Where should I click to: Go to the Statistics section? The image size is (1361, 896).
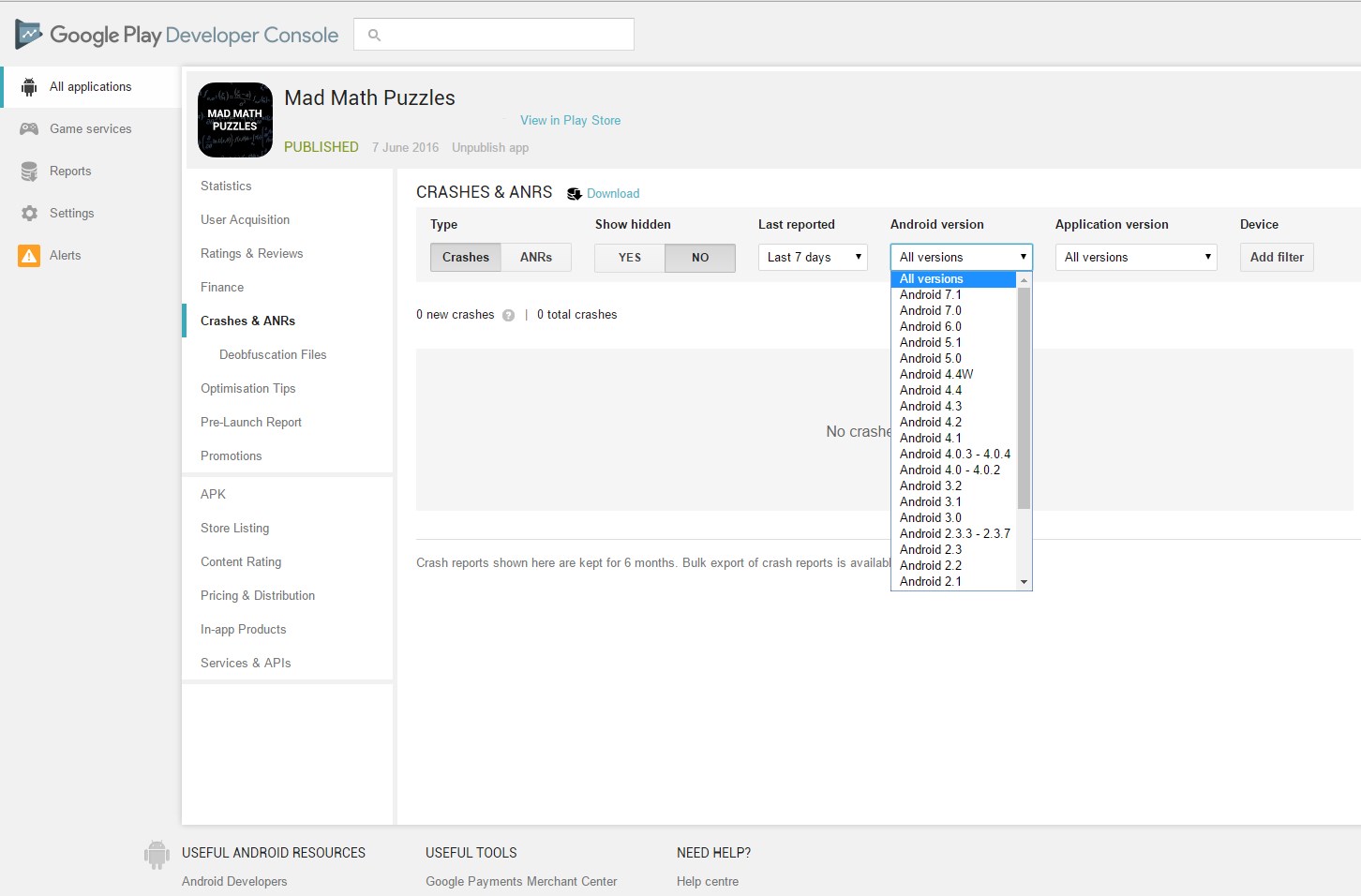(226, 186)
